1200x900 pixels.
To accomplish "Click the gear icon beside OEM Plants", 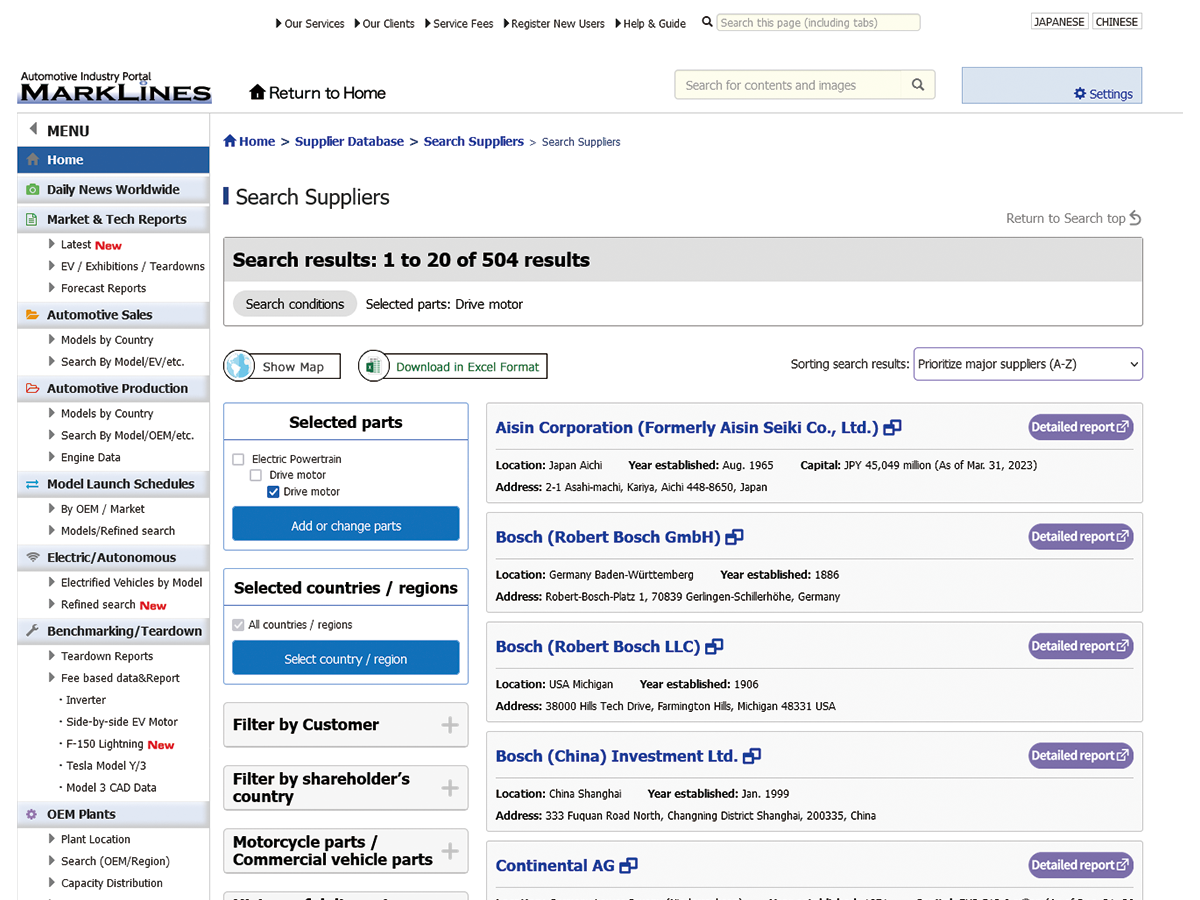I will pyautogui.click(x=33, y=814).
